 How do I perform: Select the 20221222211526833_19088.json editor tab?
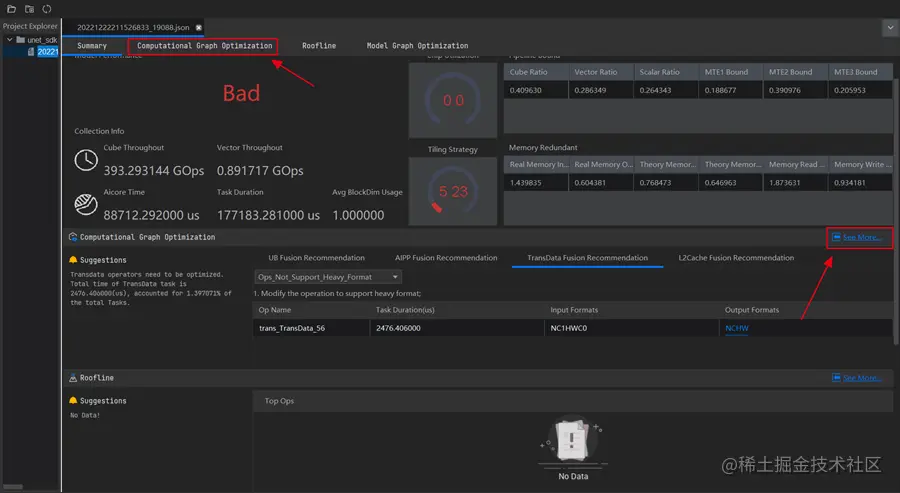pos(133,28)
